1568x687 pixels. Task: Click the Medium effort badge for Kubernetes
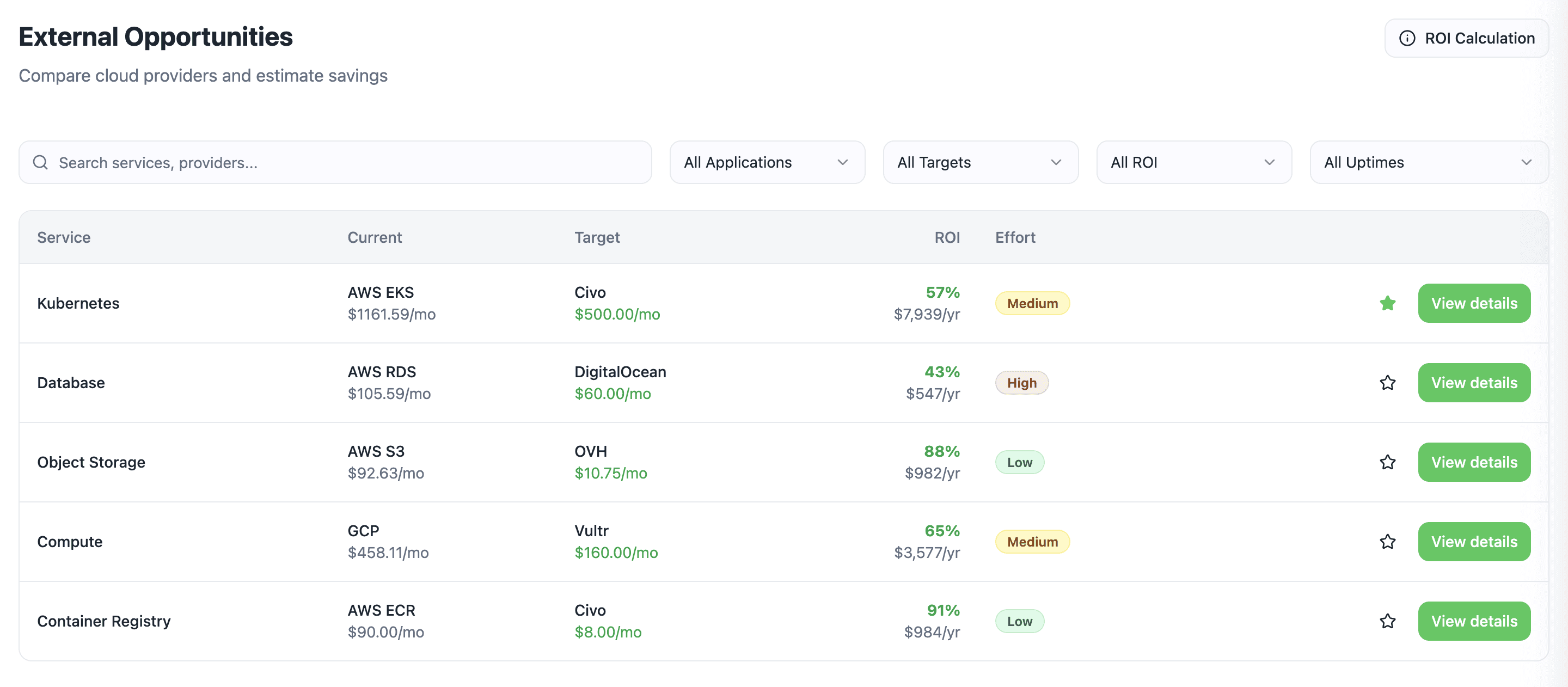[x=1032, y=303]
